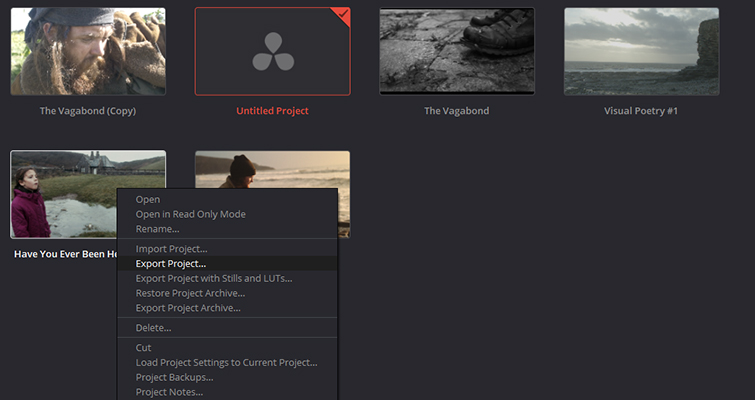Select the black-and-white The Vagabond thumbnail

(x=457, y=52)
